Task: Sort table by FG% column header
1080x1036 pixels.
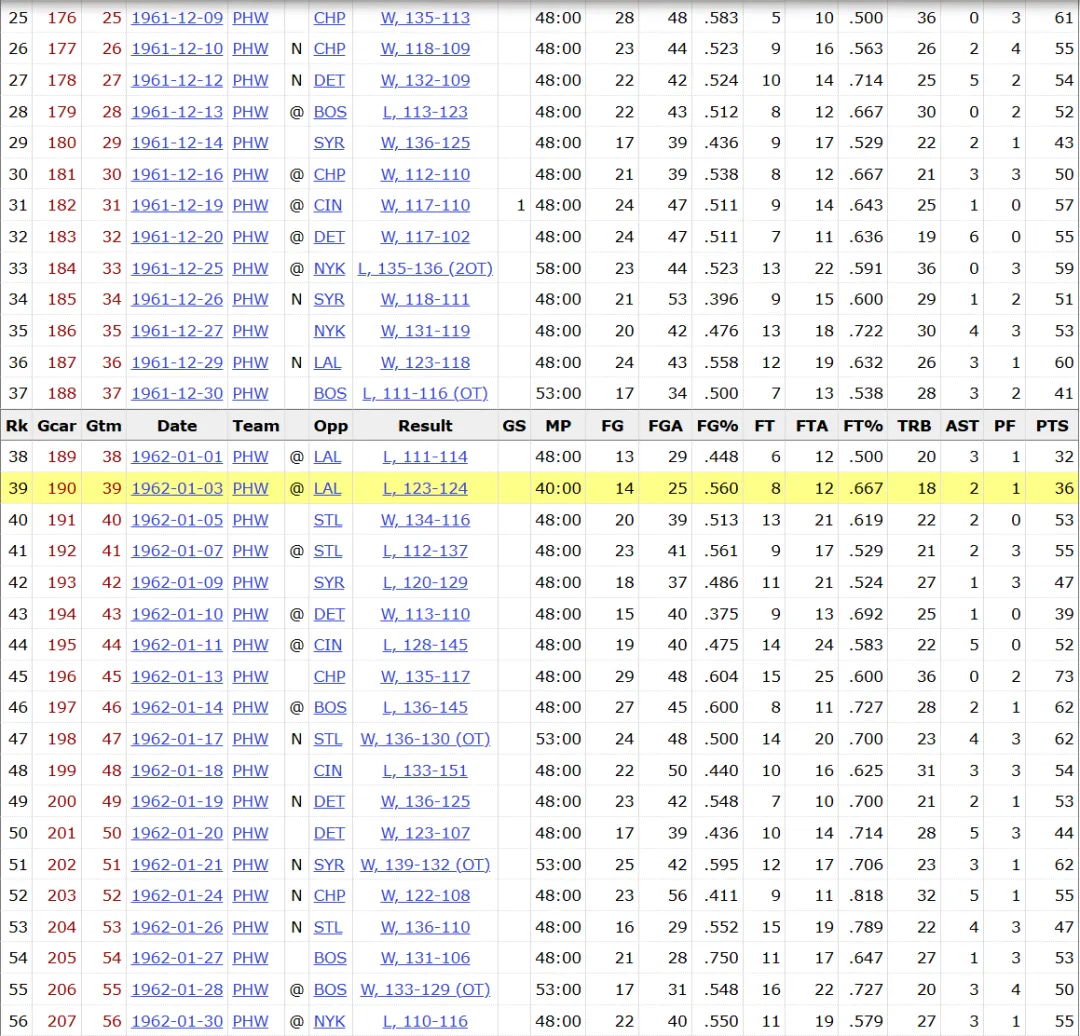Action: (717, 426)
